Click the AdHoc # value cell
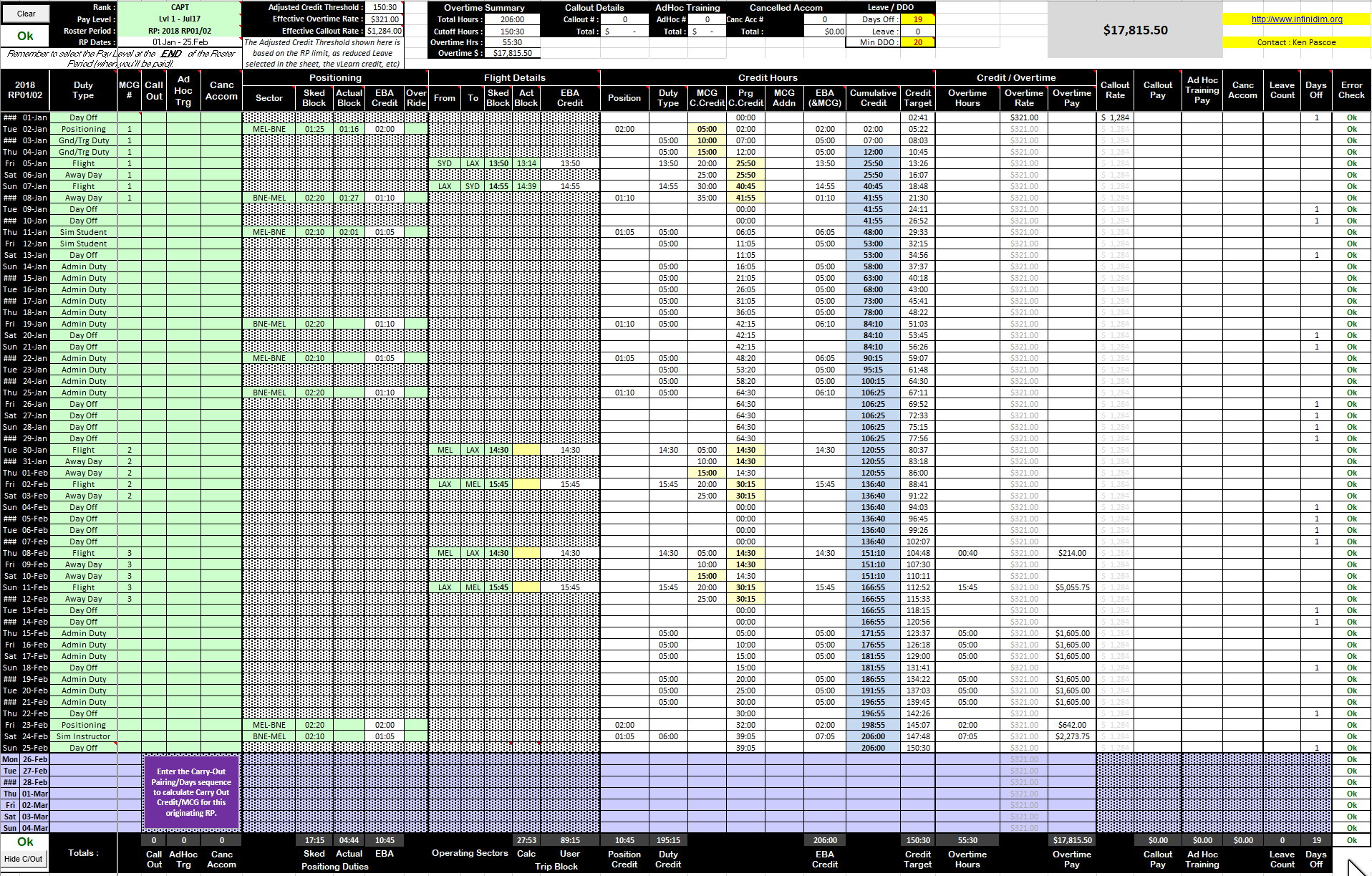The width and height of the screenshot is (1372, 876). pos(707,19)
